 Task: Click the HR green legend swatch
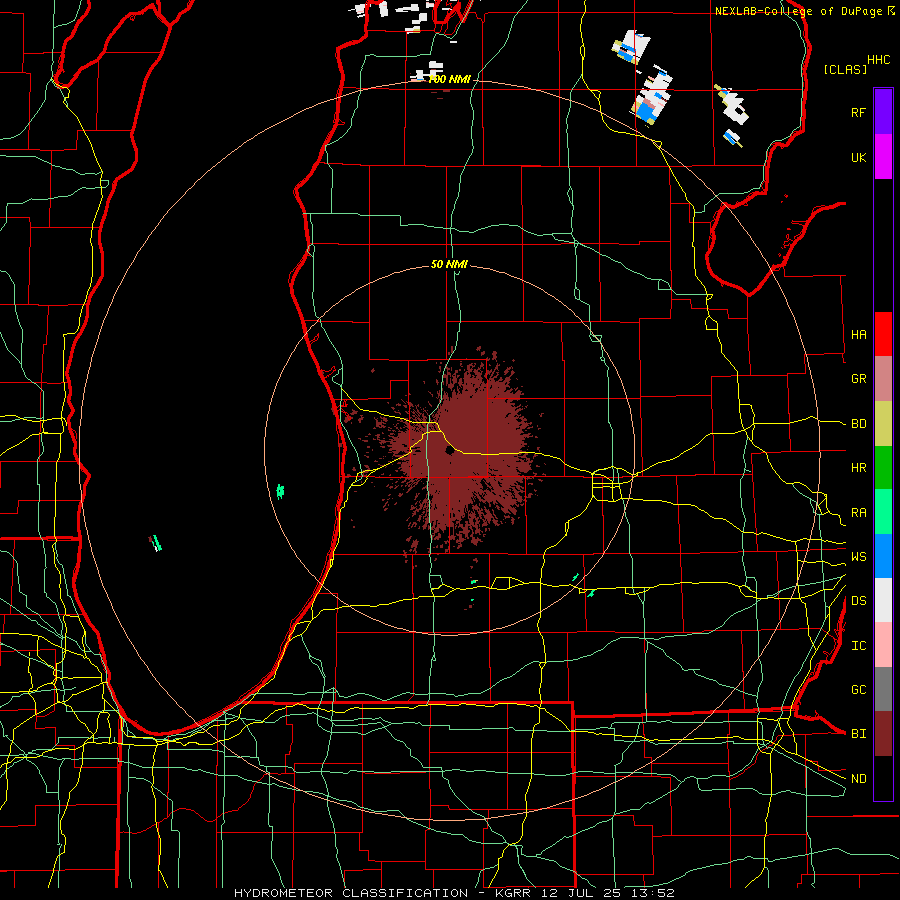(x=883, y=468)
